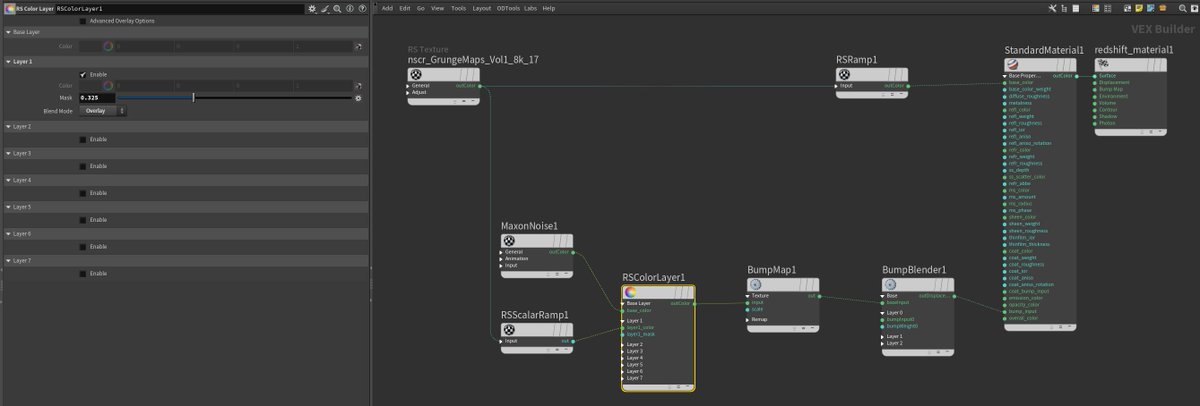Click Surface input on redshift_material1 node
The image size is (1200, 406).
click(1094, 75)
